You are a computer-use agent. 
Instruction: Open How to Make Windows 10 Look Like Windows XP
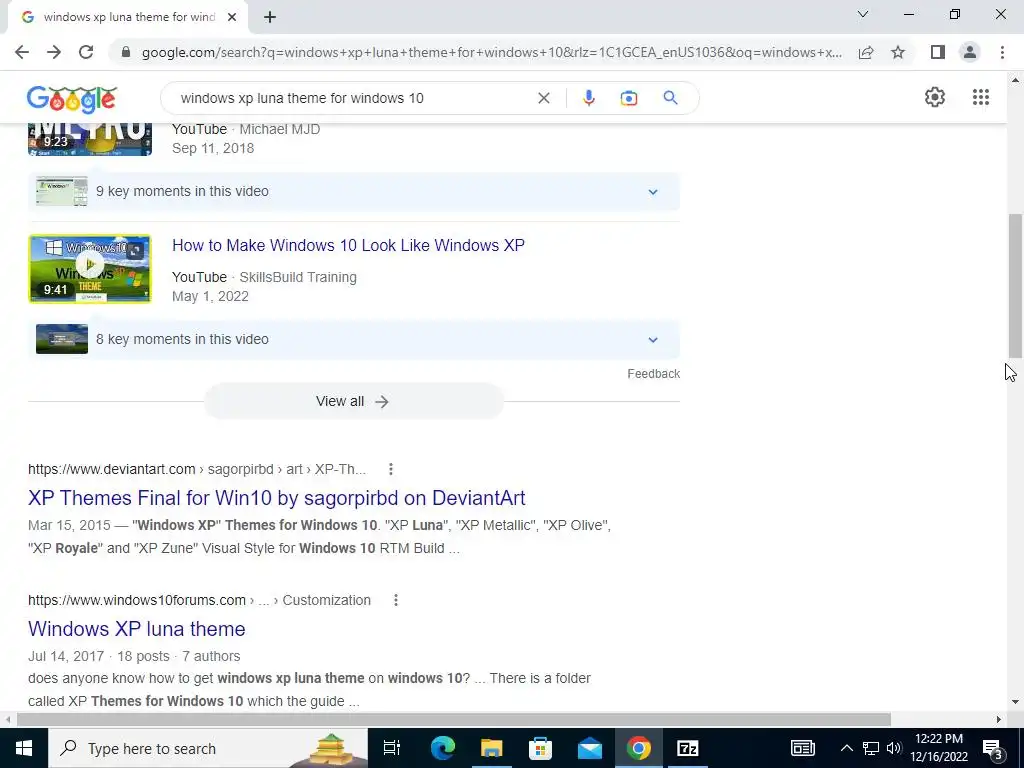coord(348,246)
